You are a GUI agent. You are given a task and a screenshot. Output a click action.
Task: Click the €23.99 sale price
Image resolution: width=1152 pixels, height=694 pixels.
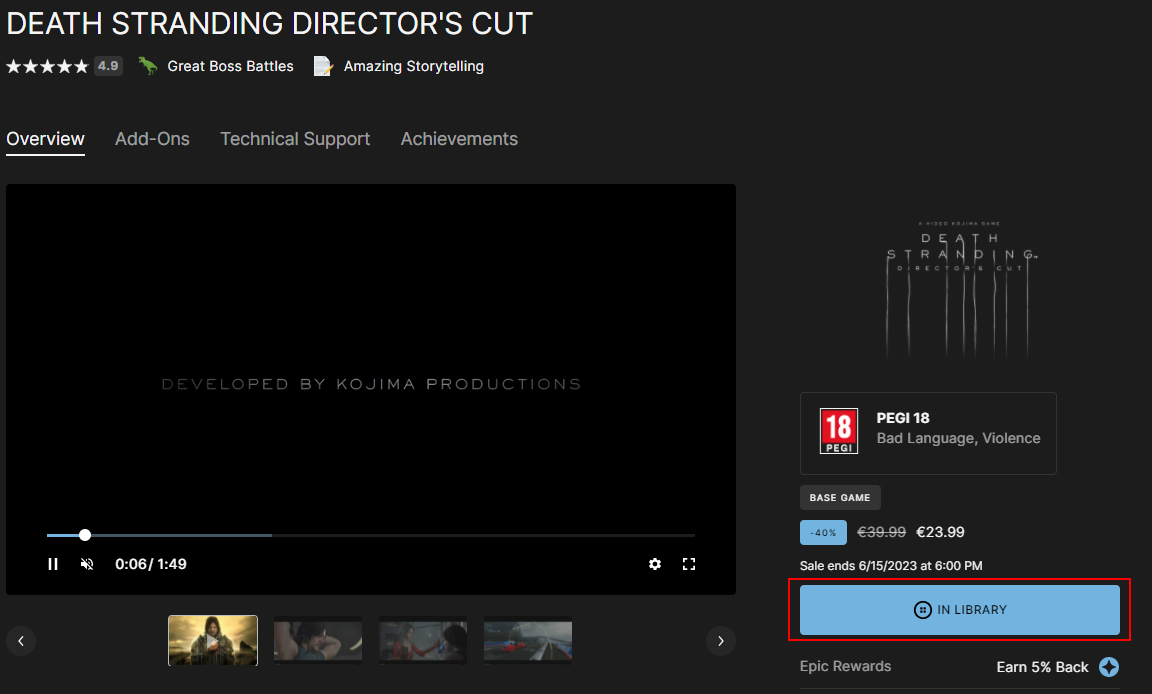pos(940,532)
